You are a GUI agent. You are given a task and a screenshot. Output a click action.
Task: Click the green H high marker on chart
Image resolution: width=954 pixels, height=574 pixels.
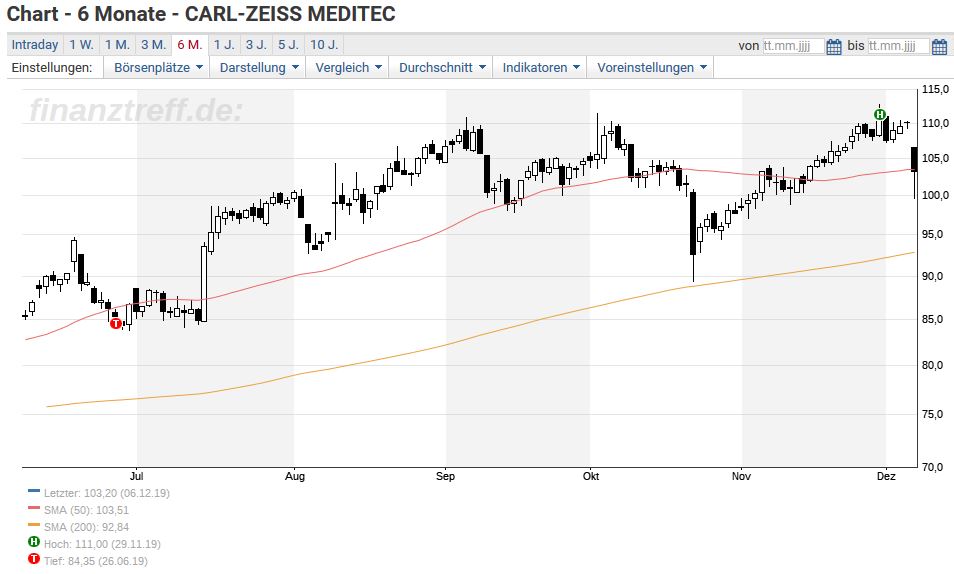click(880, 114)
